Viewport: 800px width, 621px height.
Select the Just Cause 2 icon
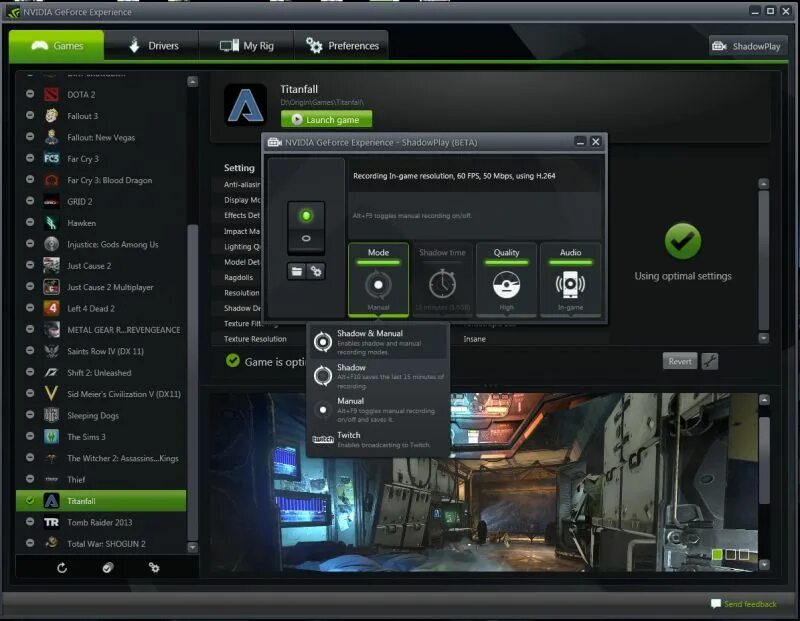point(51,265)
